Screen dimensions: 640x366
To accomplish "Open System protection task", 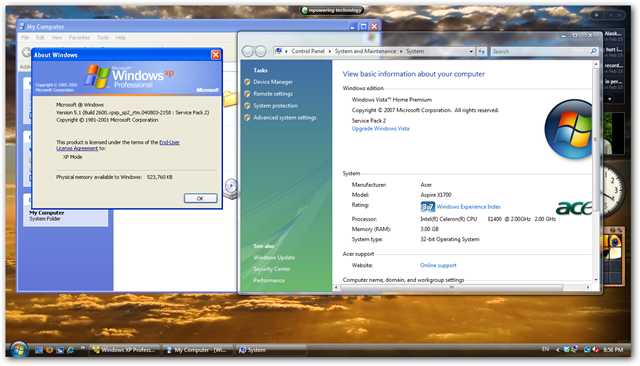I will [x=276, y=106].
